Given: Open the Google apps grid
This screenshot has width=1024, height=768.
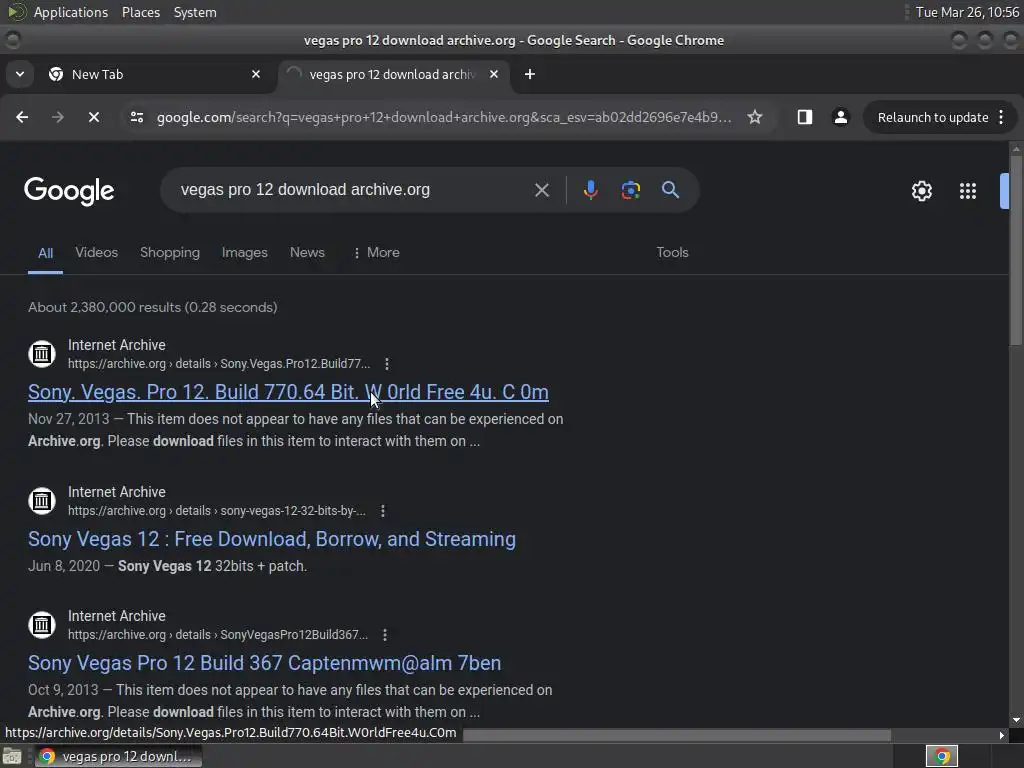Looking at the screenshot, I should click(967, 191).
